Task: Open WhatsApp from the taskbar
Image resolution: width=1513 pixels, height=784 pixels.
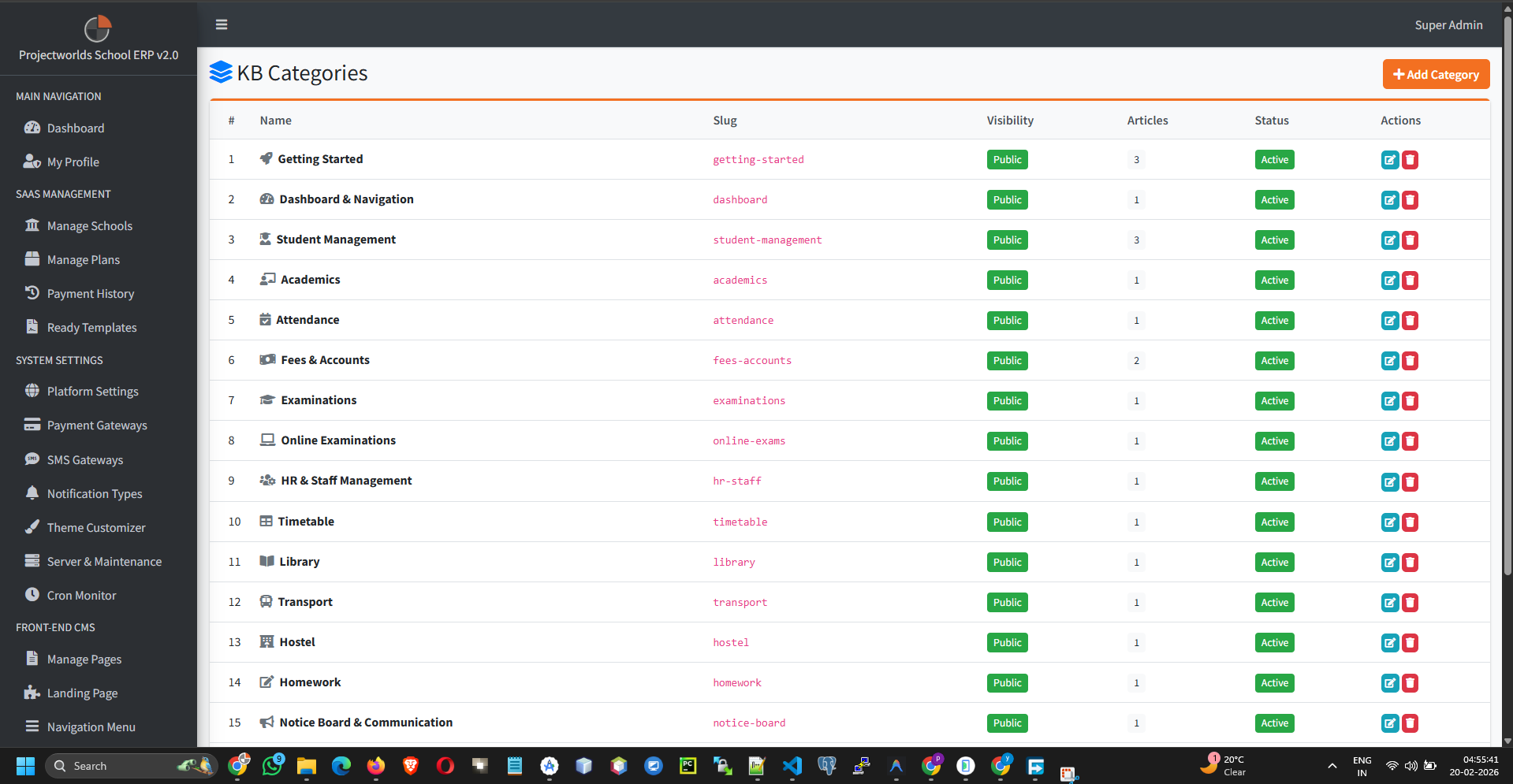Action: tap(272, 765)
